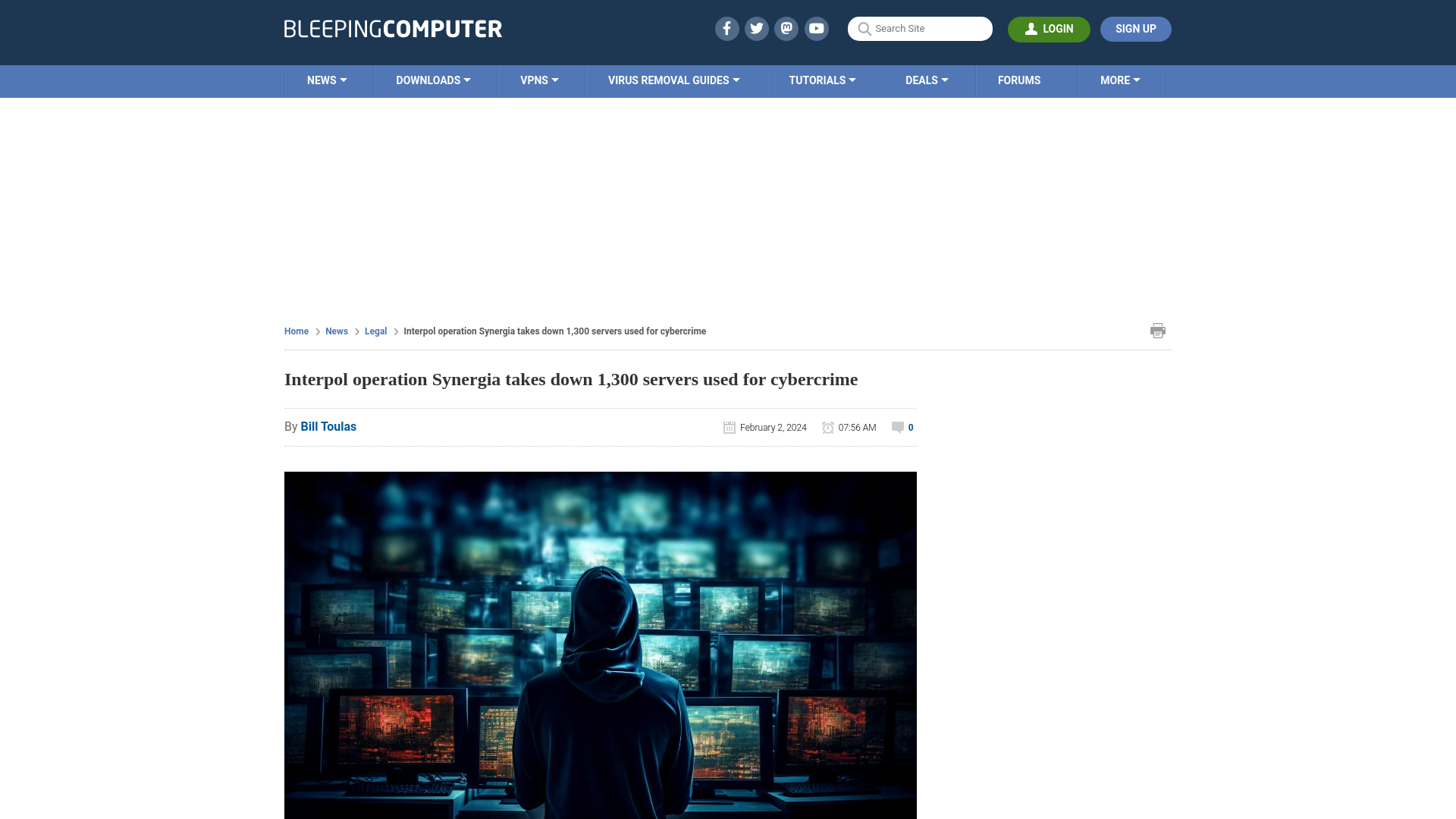1456x819 pixels.
Task: Click the Legal breadcrumb link
Action: (375, 330)
